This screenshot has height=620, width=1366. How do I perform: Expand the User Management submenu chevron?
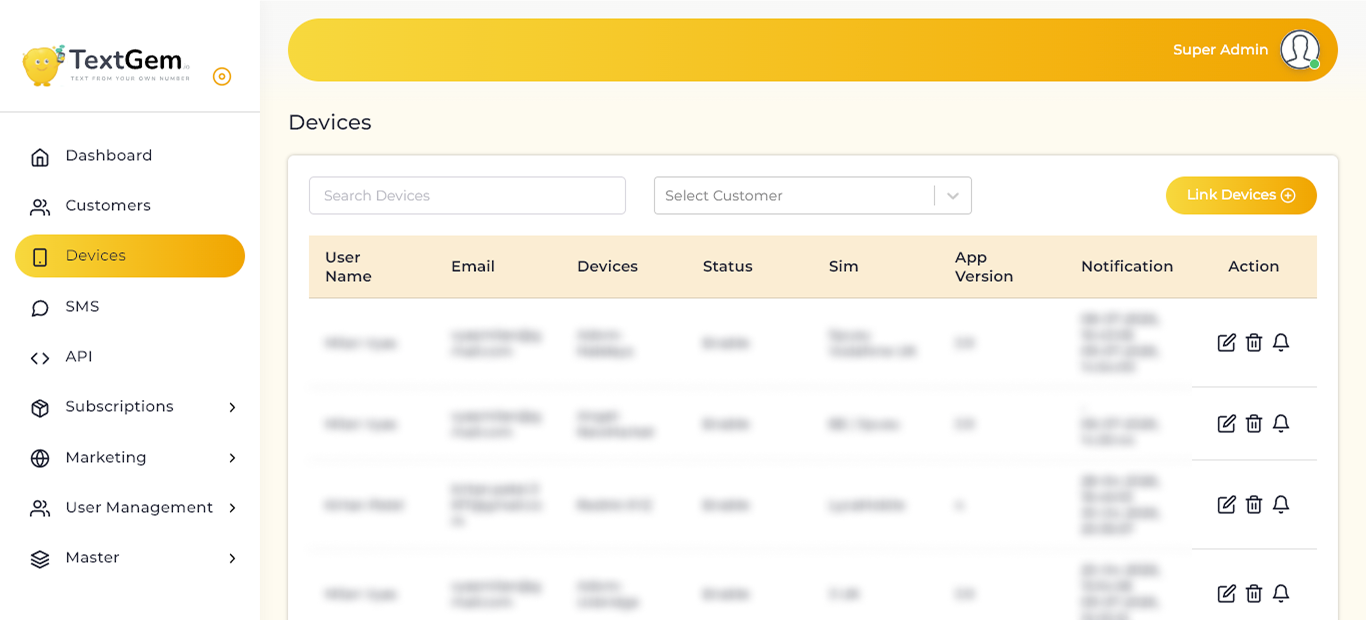coord(232,508)
